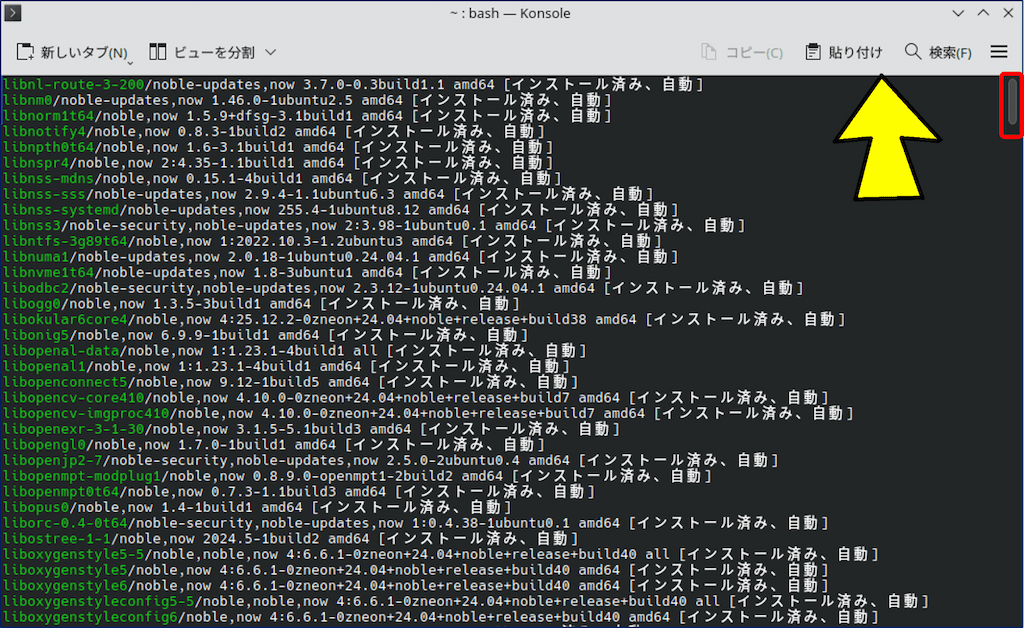Close the Konsole window
The width and height of the screenshot is (1024, 628).
1006,13
